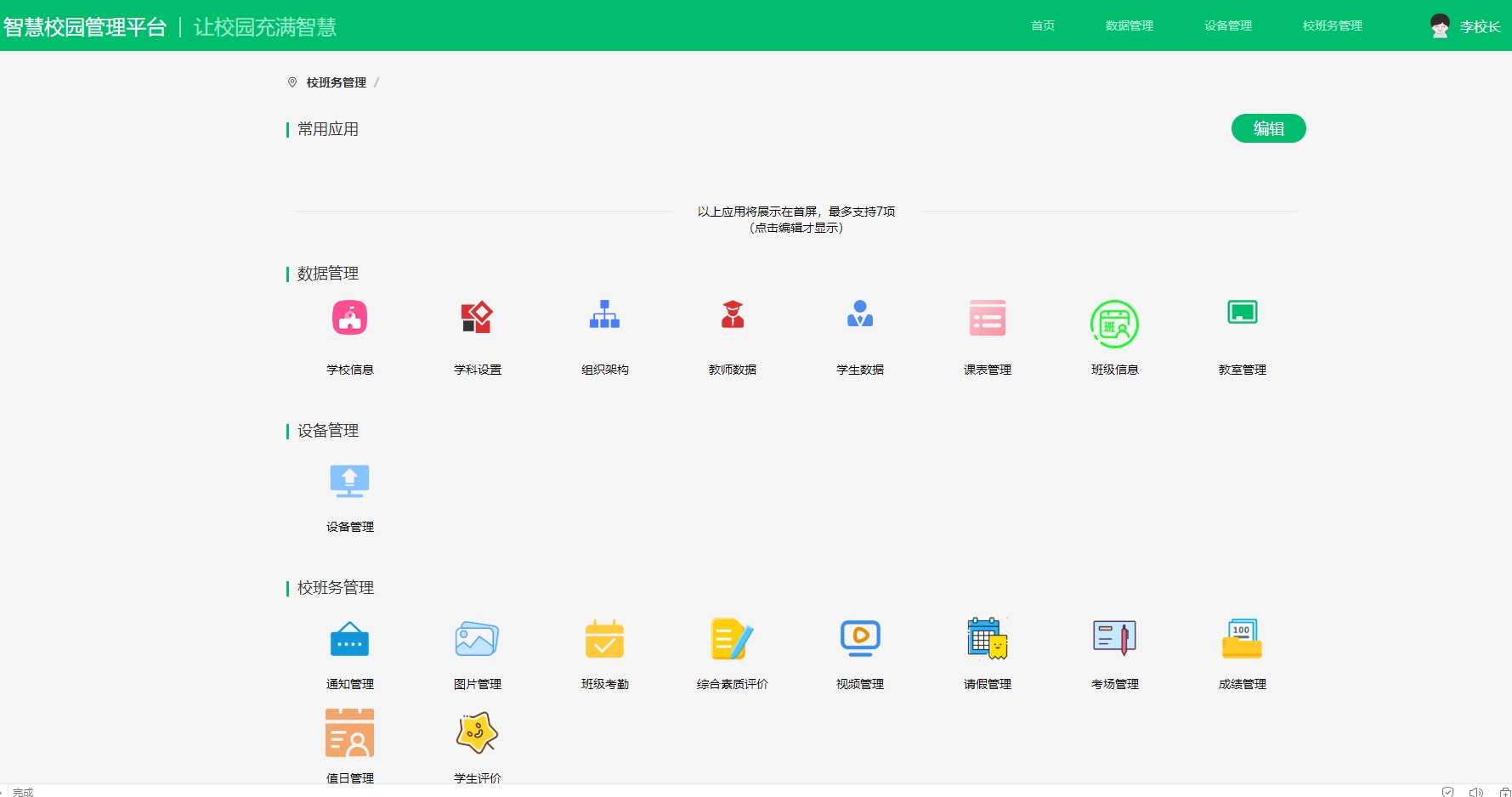Open the 通知管理 notice management icon
This screenshot has height=797, width=1512.
coord(349,640)
